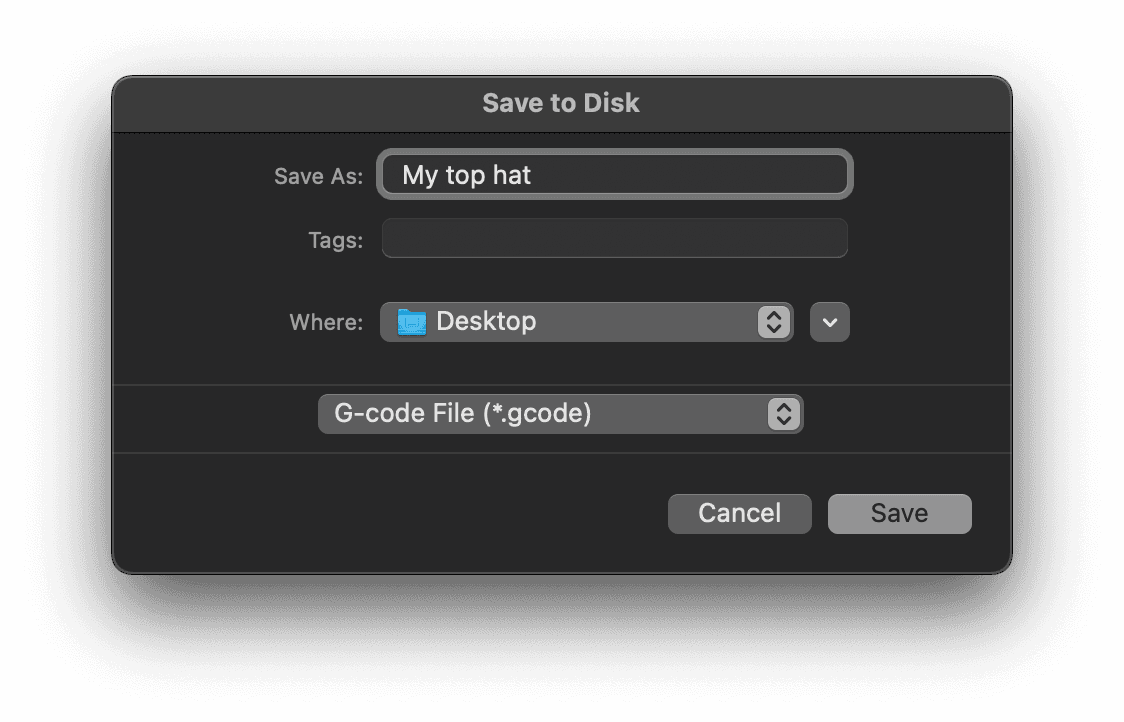This screenshot has height=722, width=1124.
Task: Click the Save As filename field
Action: pos(614,174)
